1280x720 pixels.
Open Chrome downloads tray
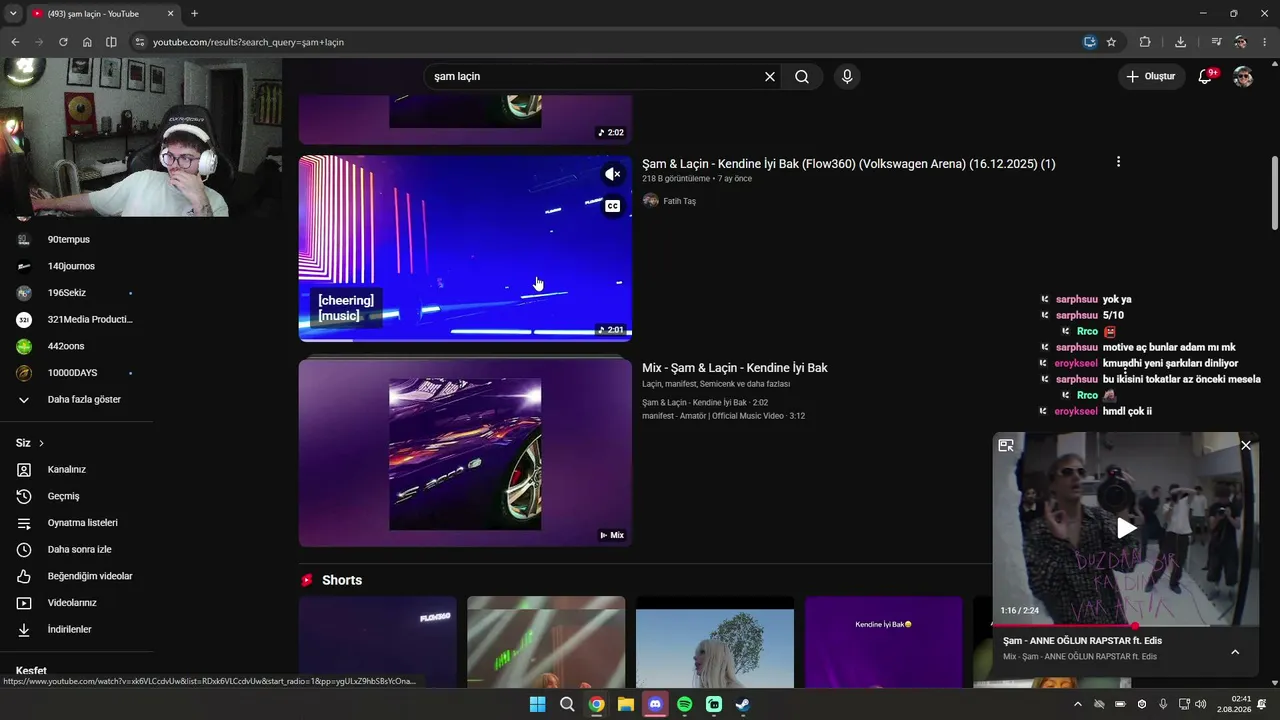(1180, 42)
